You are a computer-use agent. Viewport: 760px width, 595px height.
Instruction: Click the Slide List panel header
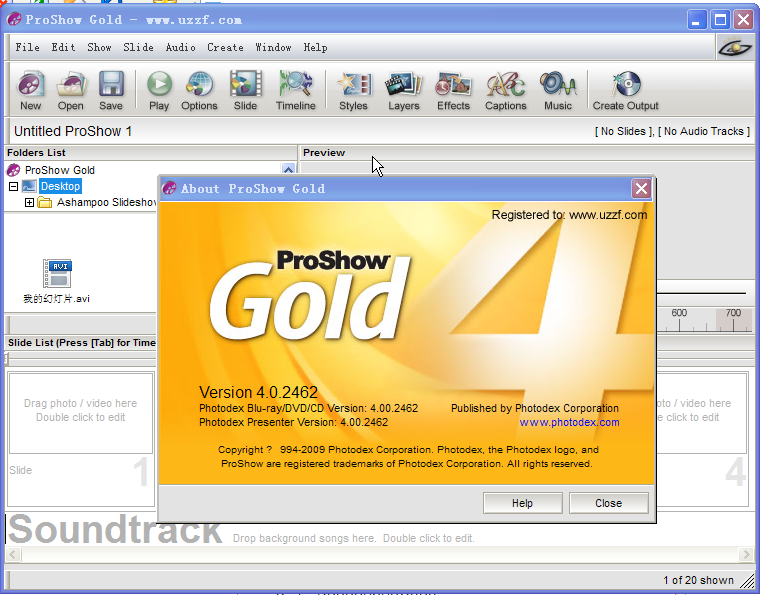pos(81,343)
